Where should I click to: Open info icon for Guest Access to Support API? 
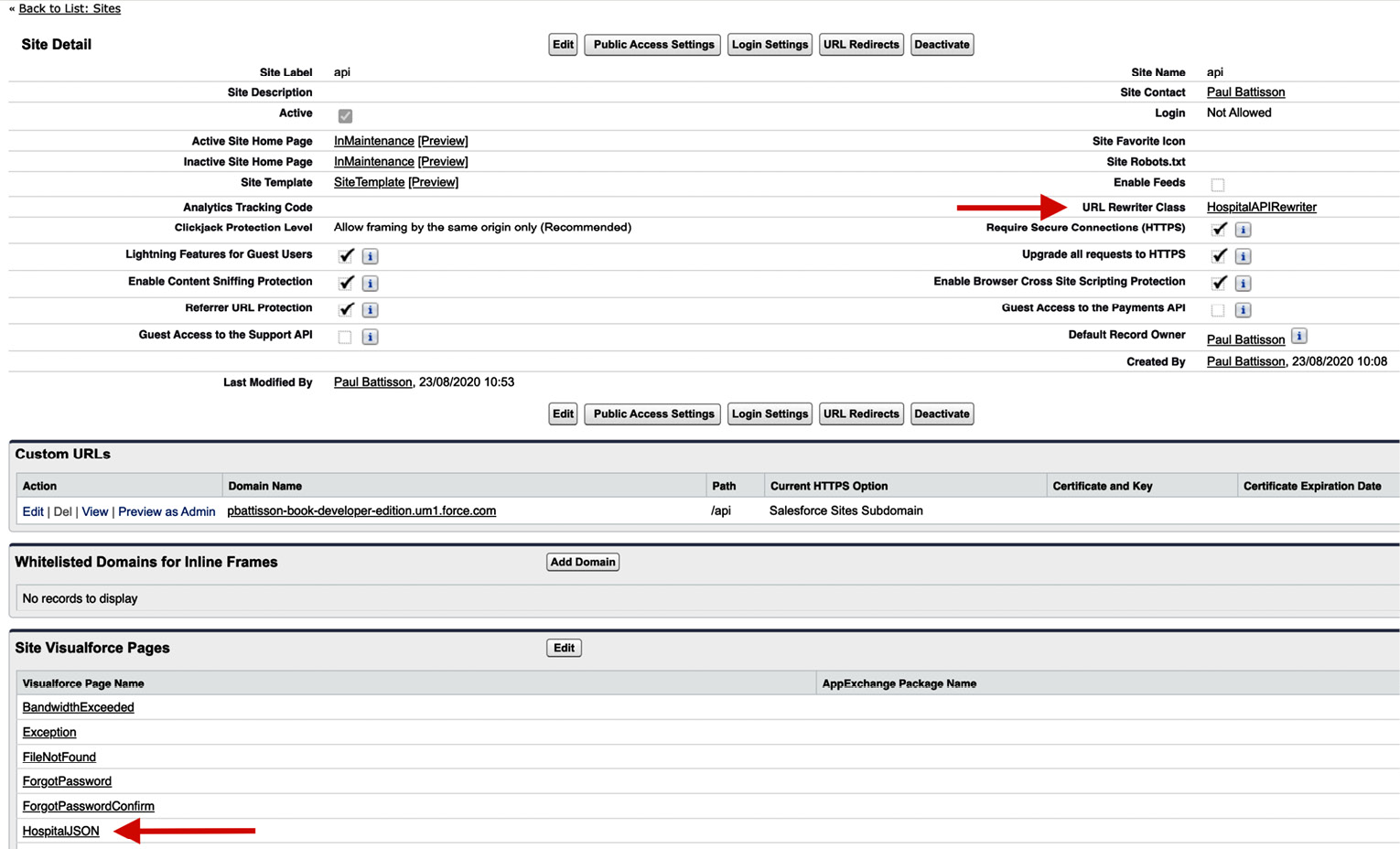coord(370,337)
